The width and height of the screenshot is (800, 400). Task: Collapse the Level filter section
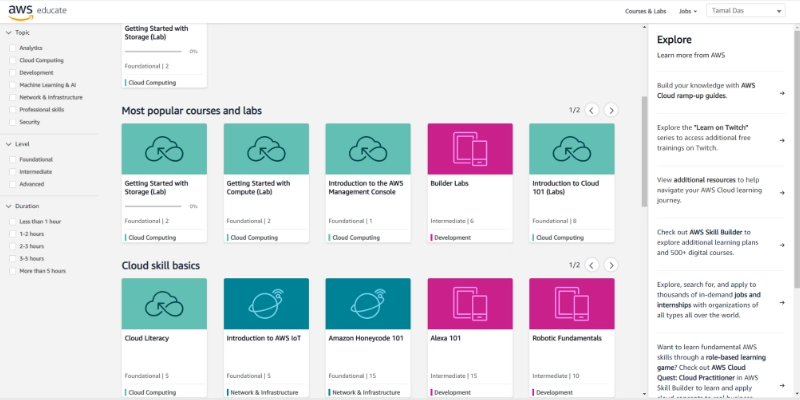(9, 144)
